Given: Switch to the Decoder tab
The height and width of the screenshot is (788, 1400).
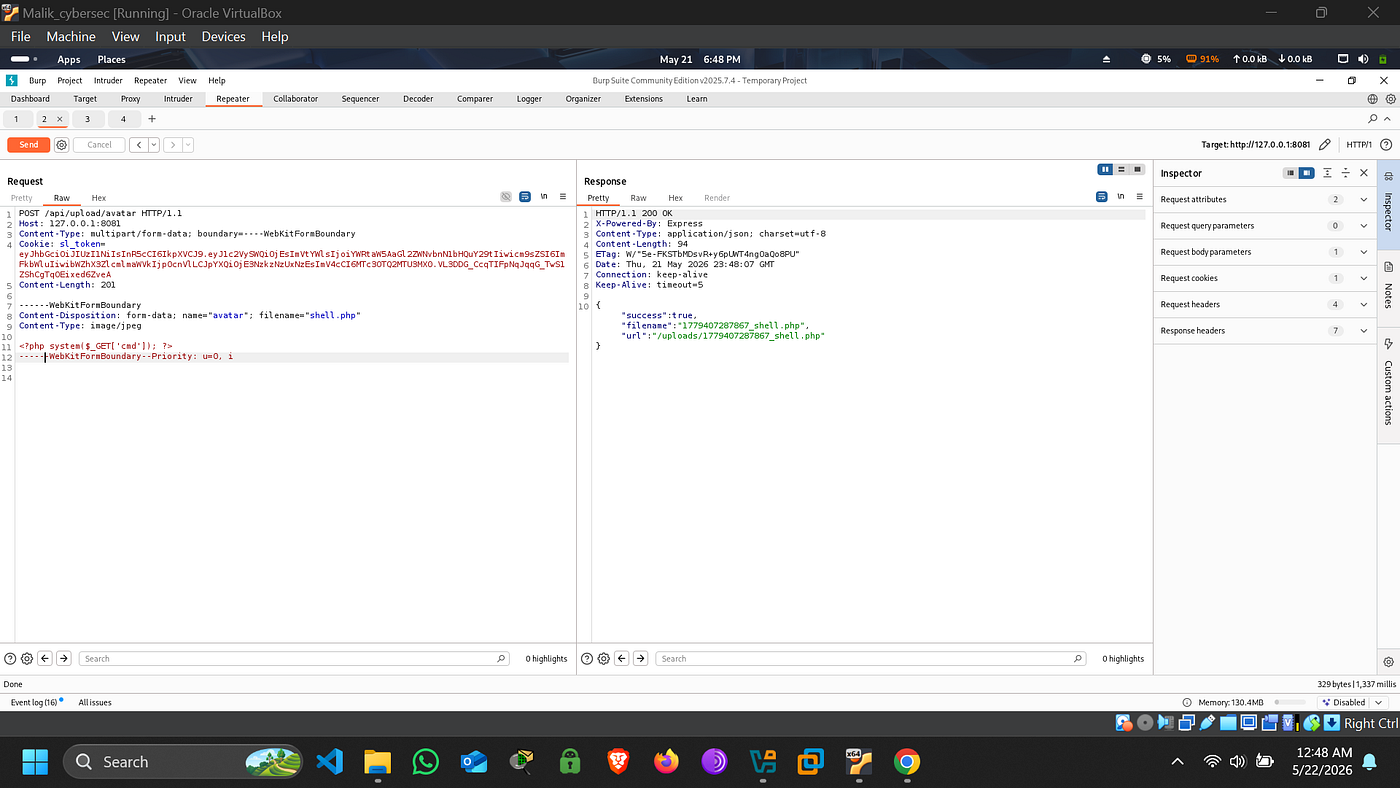Looking at the screenshot, I should point(418,99).
